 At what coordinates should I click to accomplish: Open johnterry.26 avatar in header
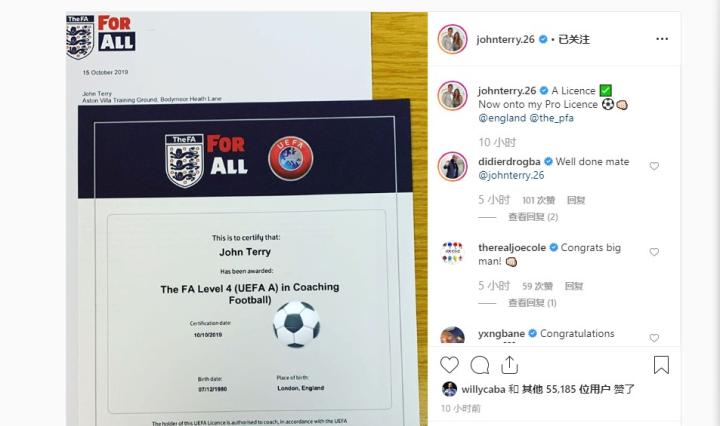pyautogui.click(x=452, y=39)
